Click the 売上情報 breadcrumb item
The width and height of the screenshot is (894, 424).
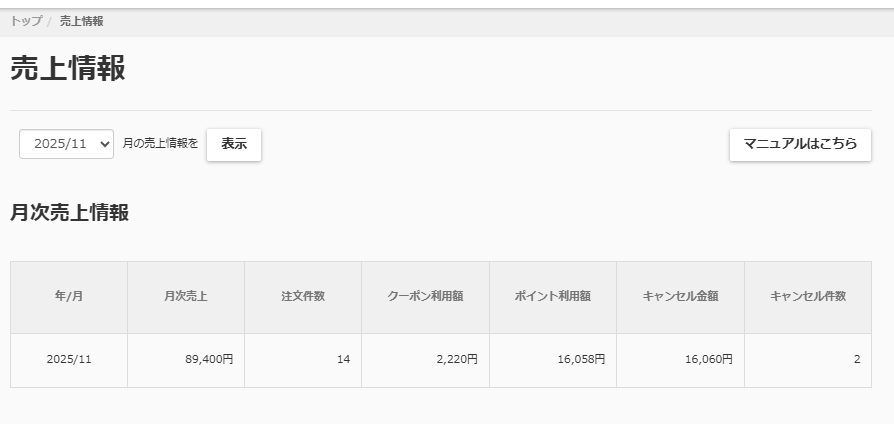tap(81, 21)
